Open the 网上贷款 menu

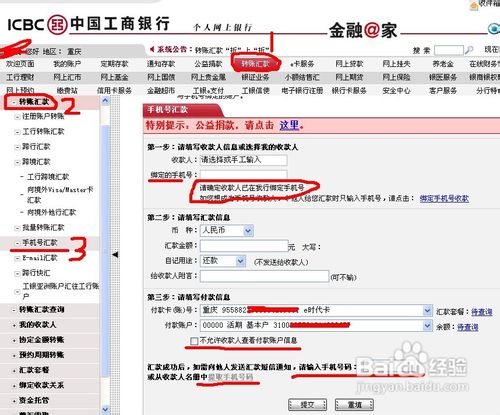pos(349,64)
